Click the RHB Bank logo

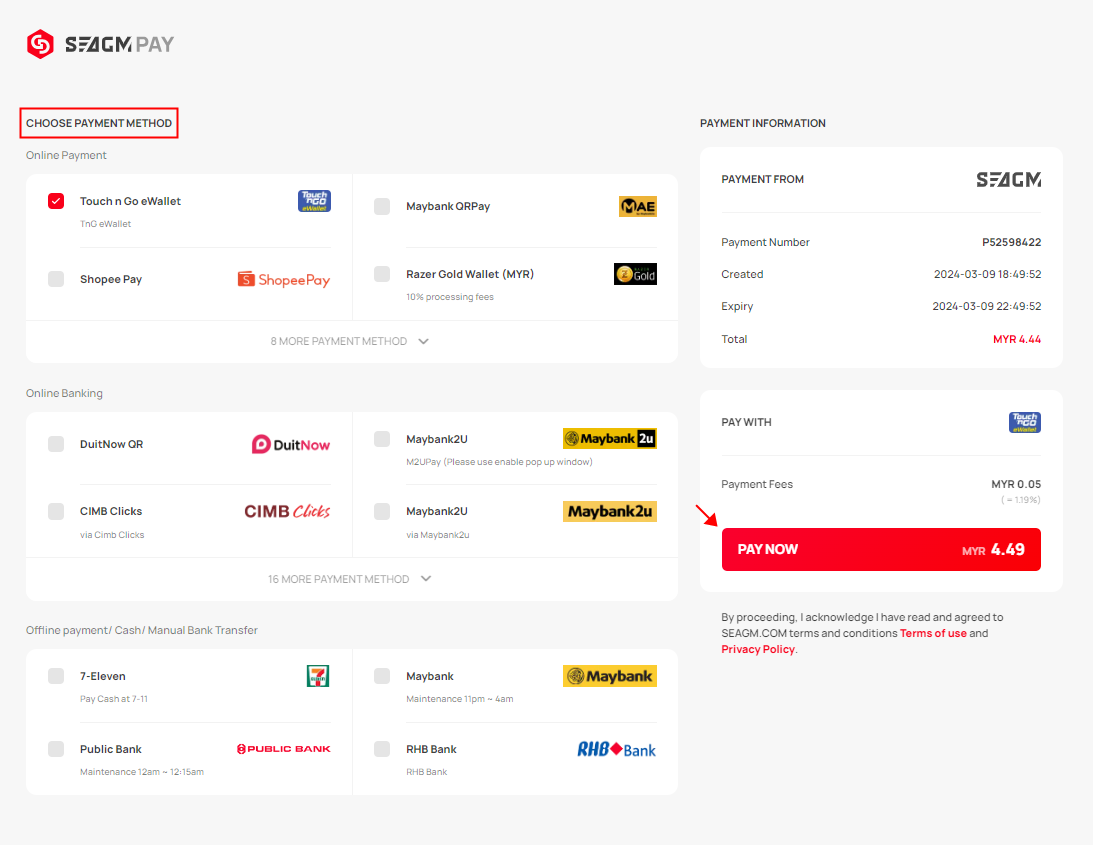click(616, 749)
